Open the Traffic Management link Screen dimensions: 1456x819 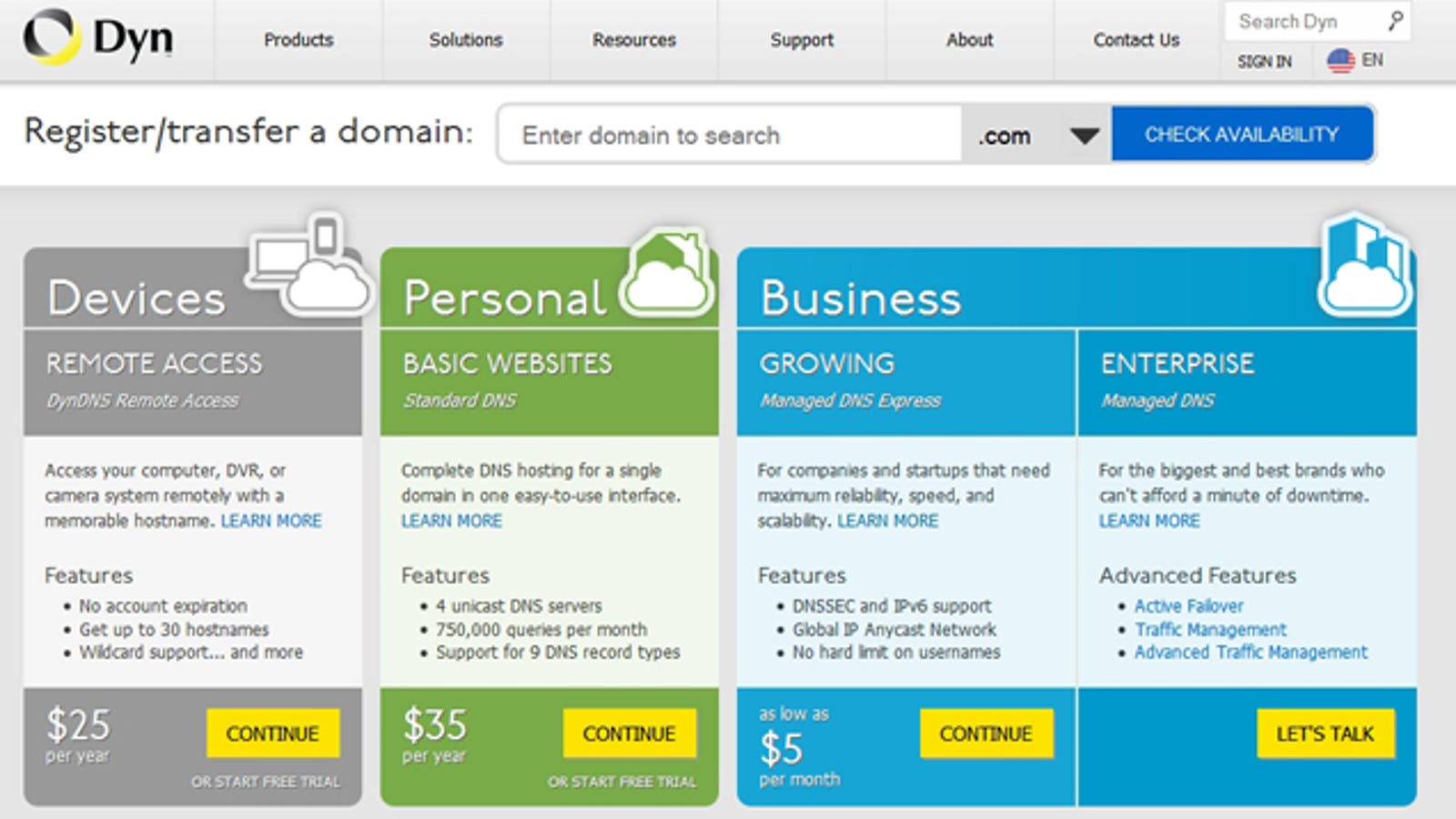click(x=1210, y=630)
